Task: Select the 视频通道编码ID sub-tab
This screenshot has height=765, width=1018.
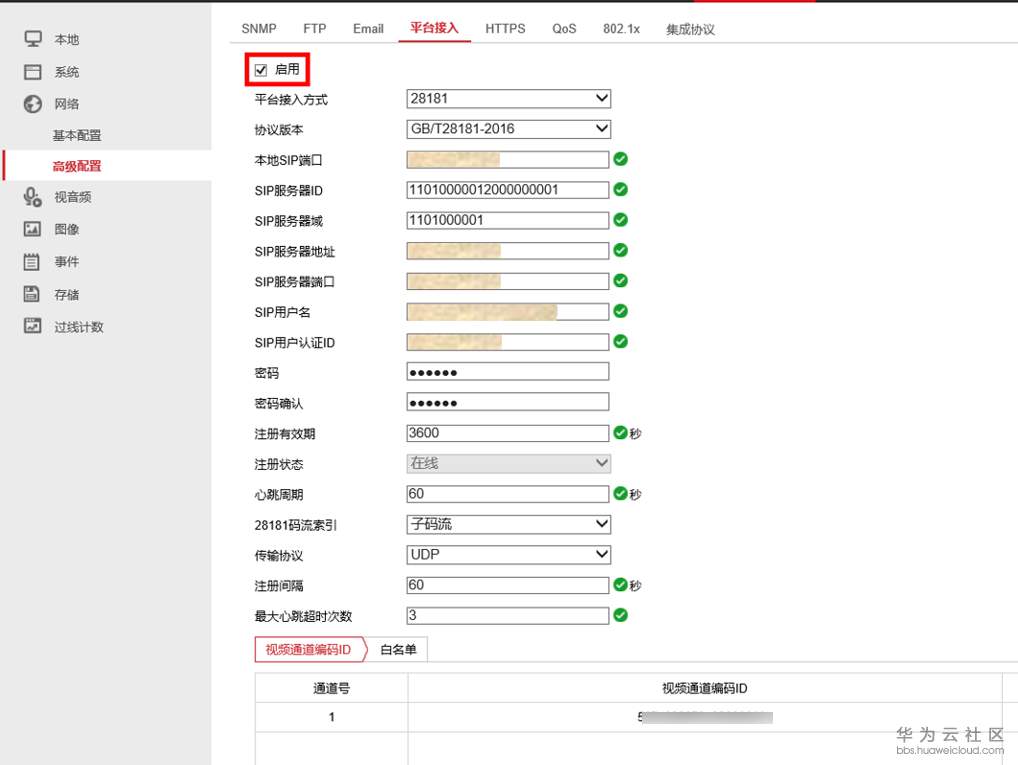Action: tap(309, 649)
